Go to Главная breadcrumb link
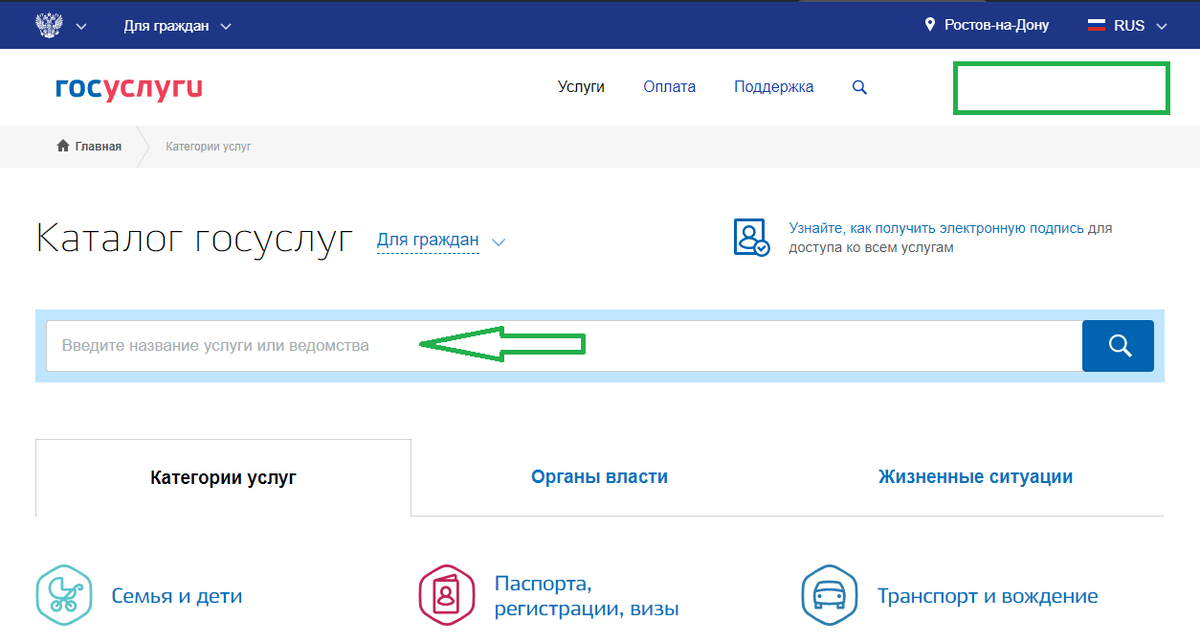 [98, 146]
